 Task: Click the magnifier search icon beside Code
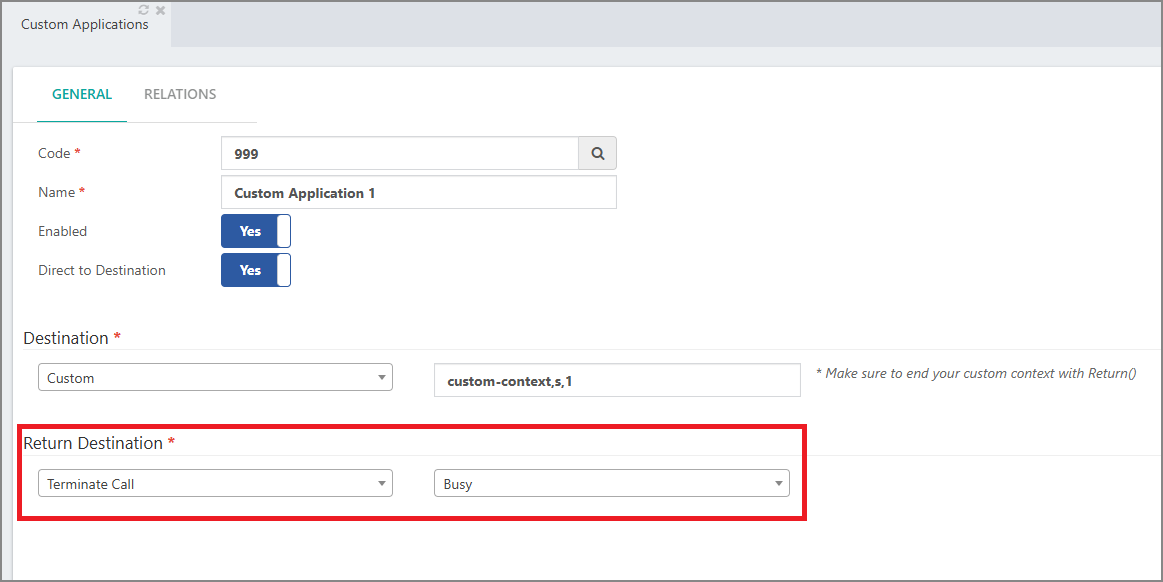pyautogui.click(x=597, y=153)
